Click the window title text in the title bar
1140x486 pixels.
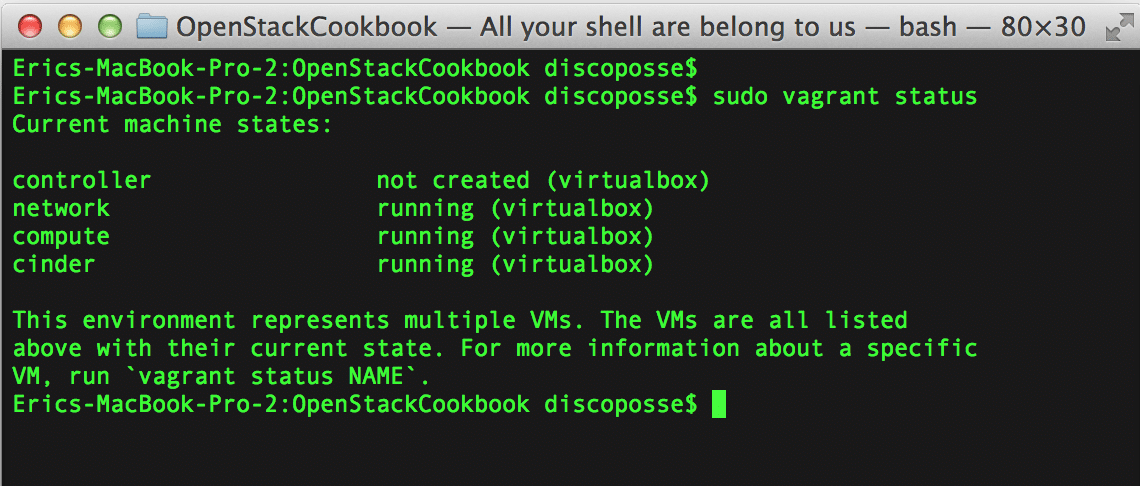coord(630,26)
